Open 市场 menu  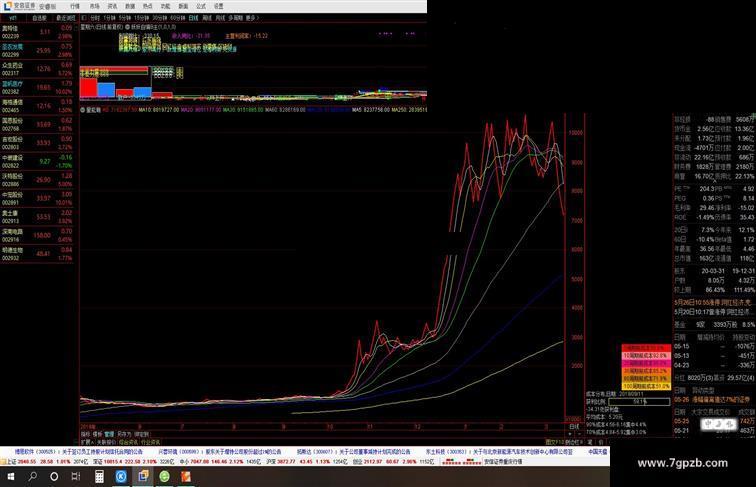click(94, 6)
